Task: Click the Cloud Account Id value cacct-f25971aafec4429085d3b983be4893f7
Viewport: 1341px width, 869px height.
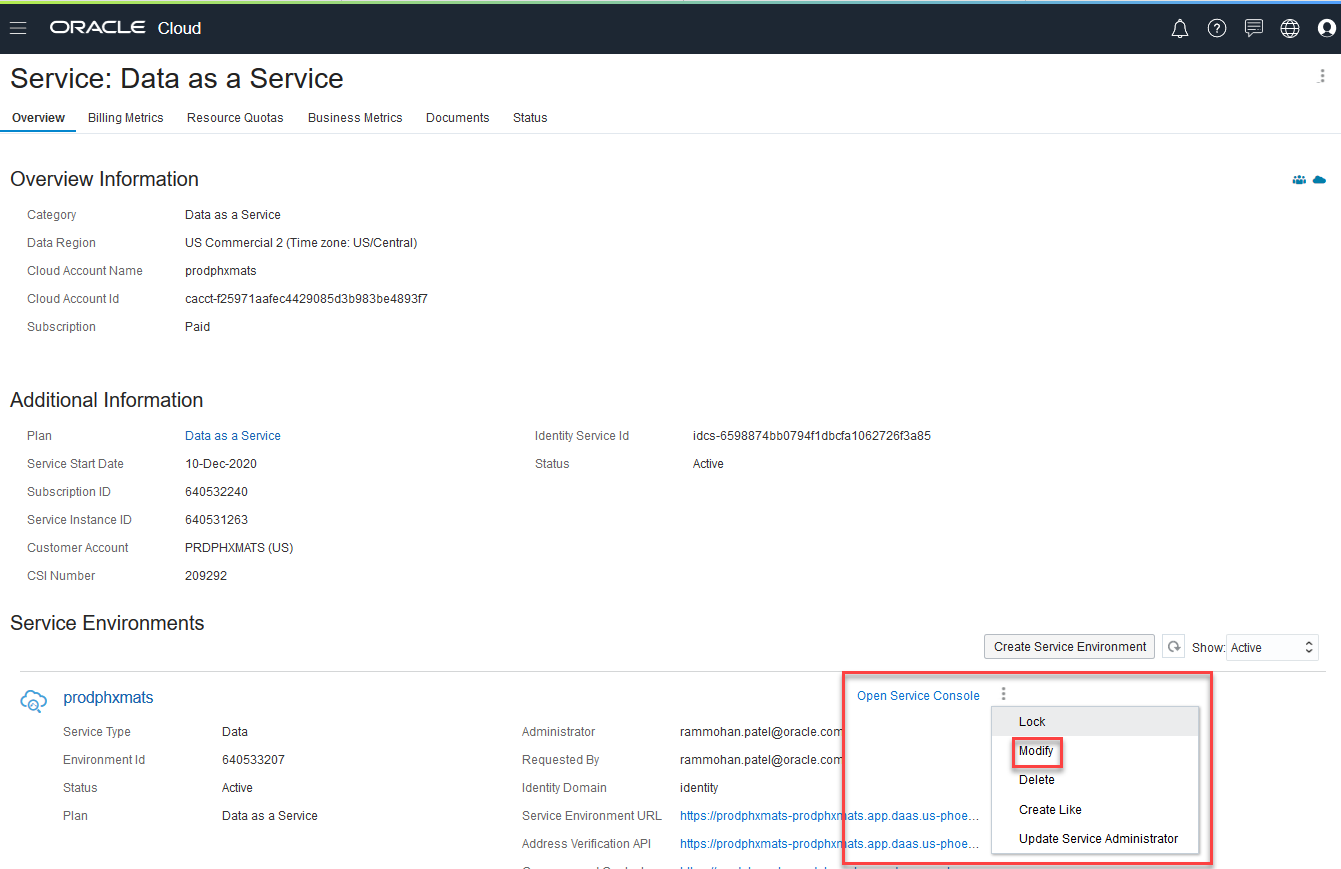Action: (x=306, y=299)
